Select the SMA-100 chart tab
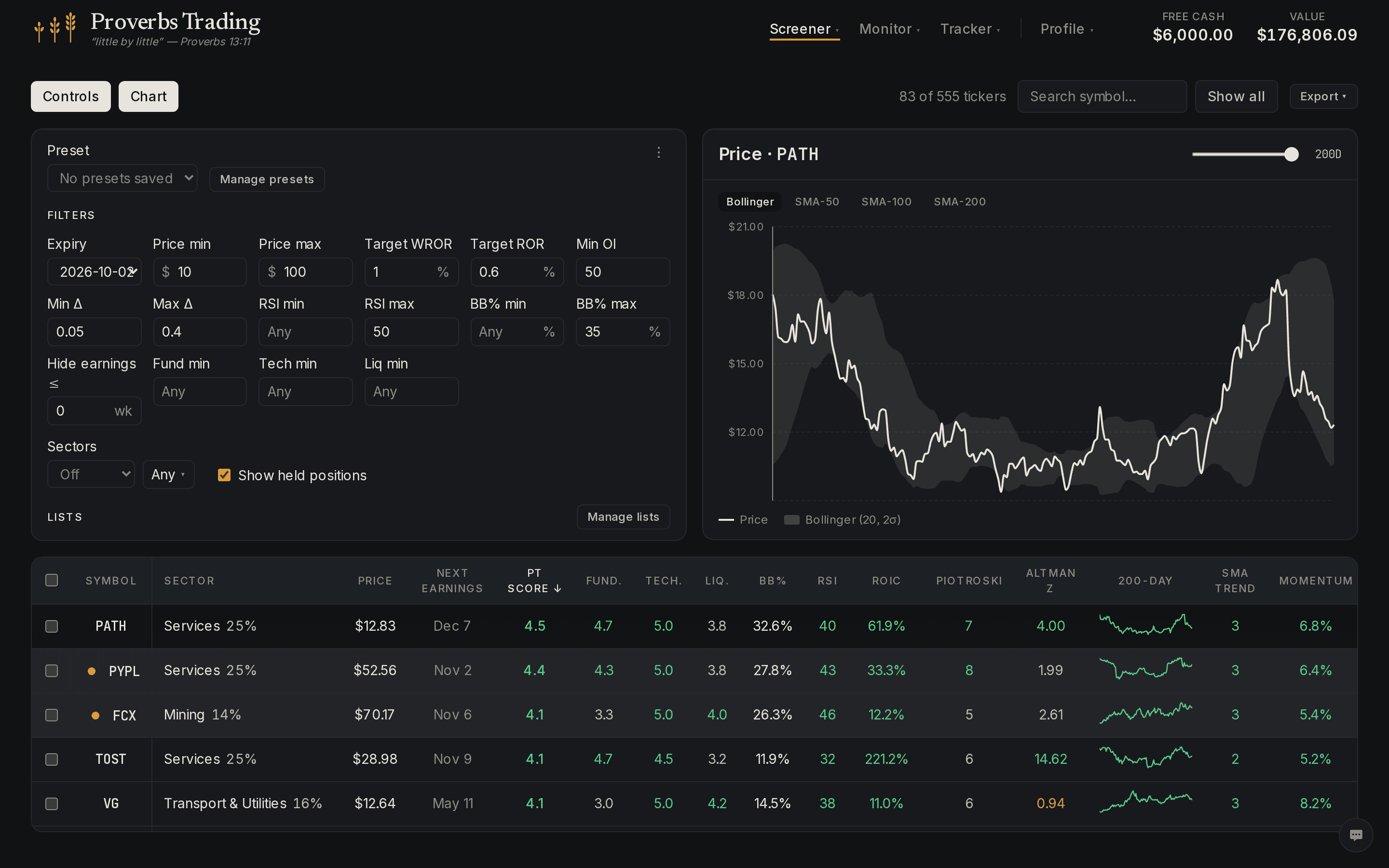The width and height of the screenshot is (1389, 868). (x=886, y=202)
